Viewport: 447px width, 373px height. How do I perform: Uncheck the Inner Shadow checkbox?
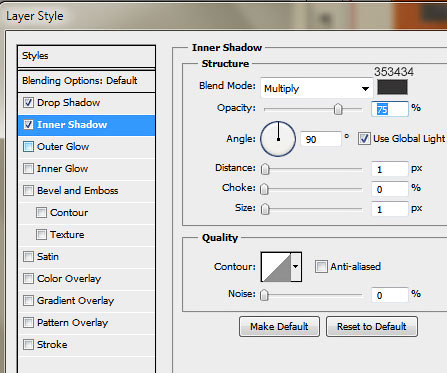pyautogui.click(x=28, y=124)
